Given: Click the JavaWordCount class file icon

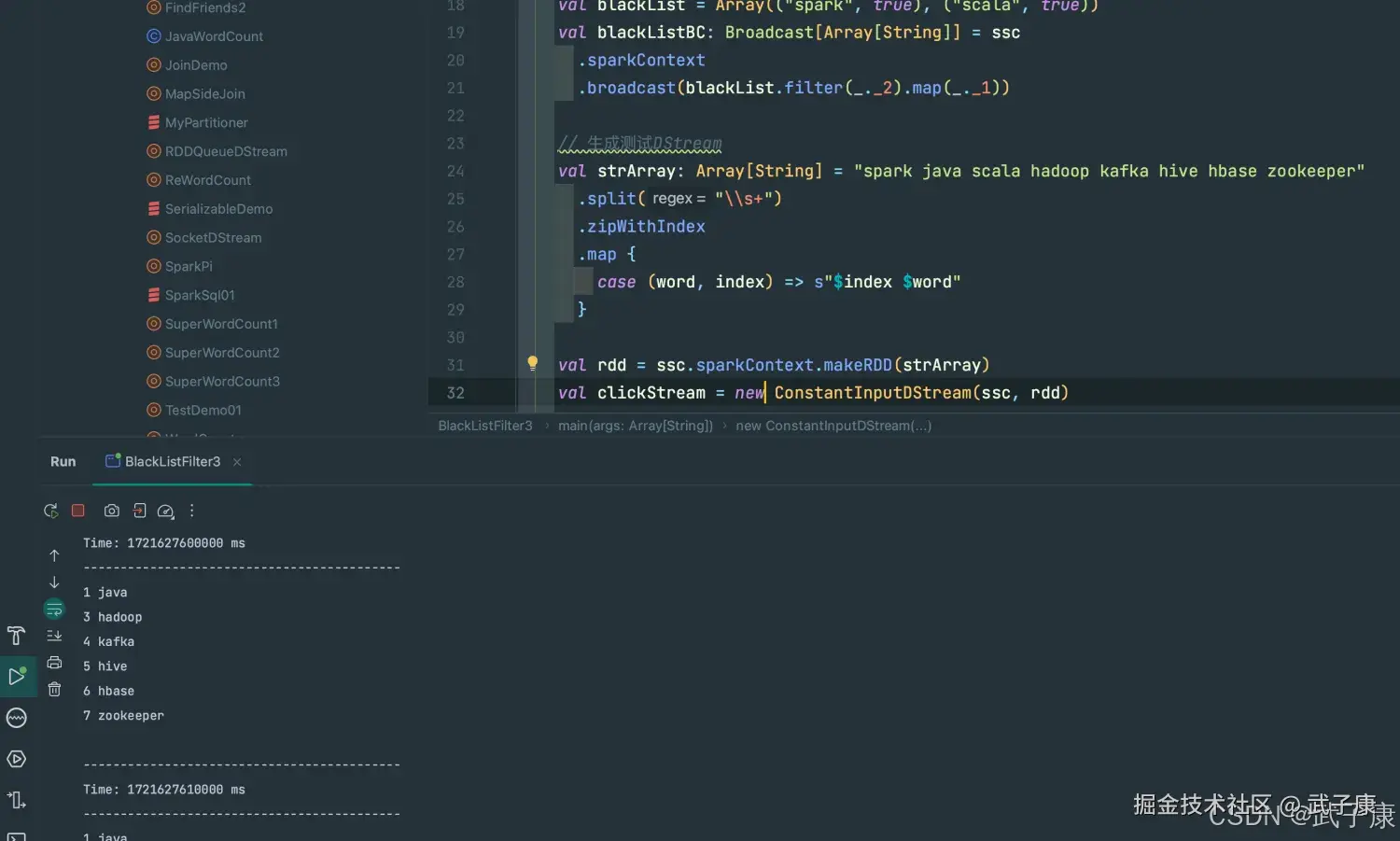Looking at the screenshot, I should [x=154, y=36].
